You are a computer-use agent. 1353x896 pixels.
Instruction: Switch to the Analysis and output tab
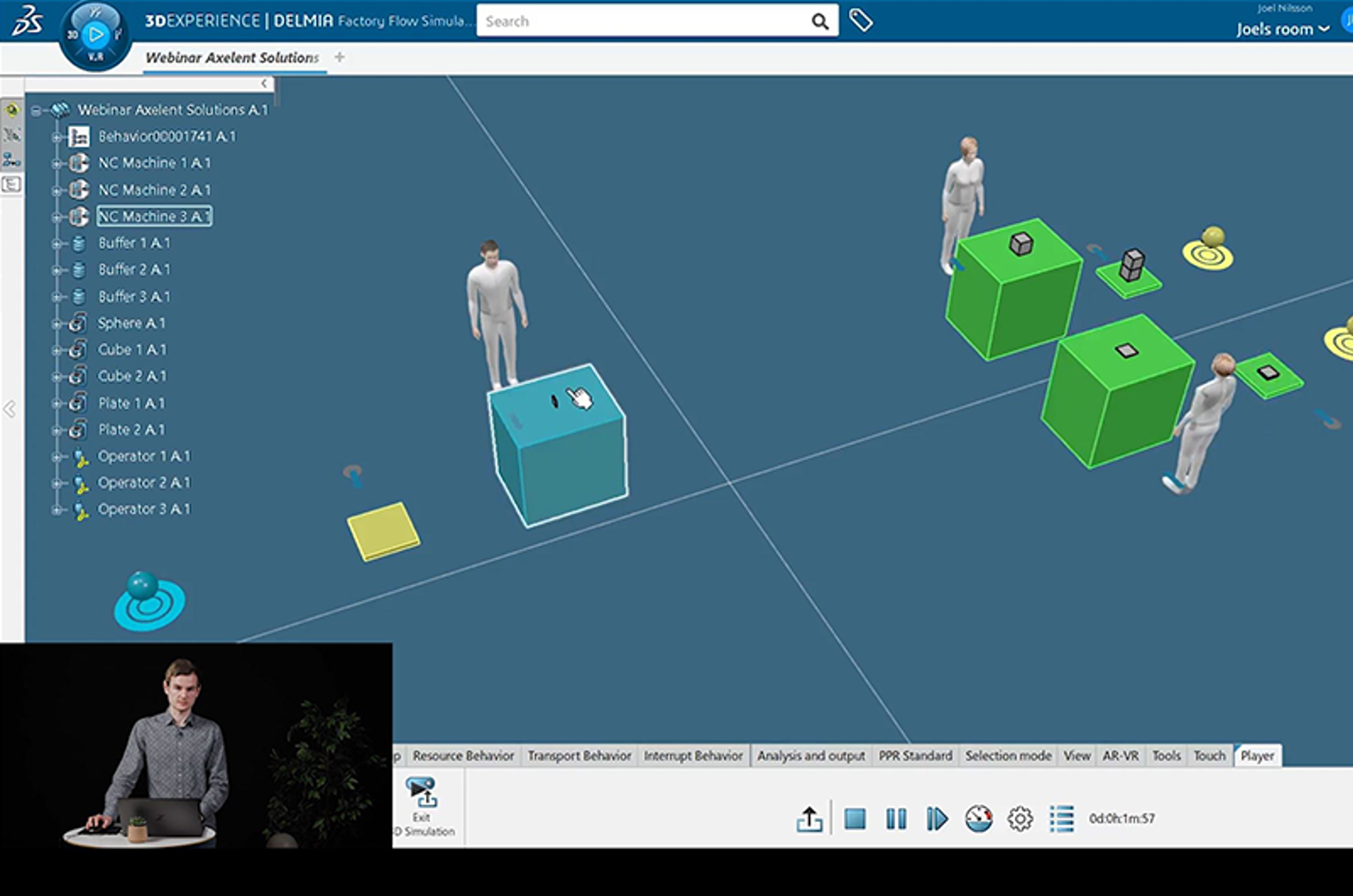coord(810,755)
